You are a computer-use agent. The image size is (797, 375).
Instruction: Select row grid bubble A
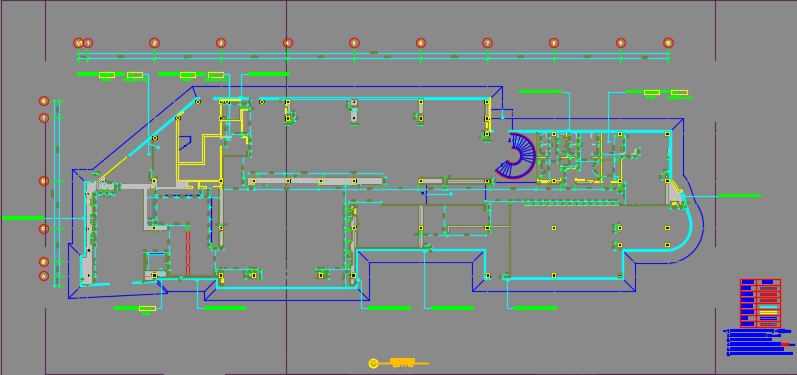pyautogui.click(x=44, y=276)
